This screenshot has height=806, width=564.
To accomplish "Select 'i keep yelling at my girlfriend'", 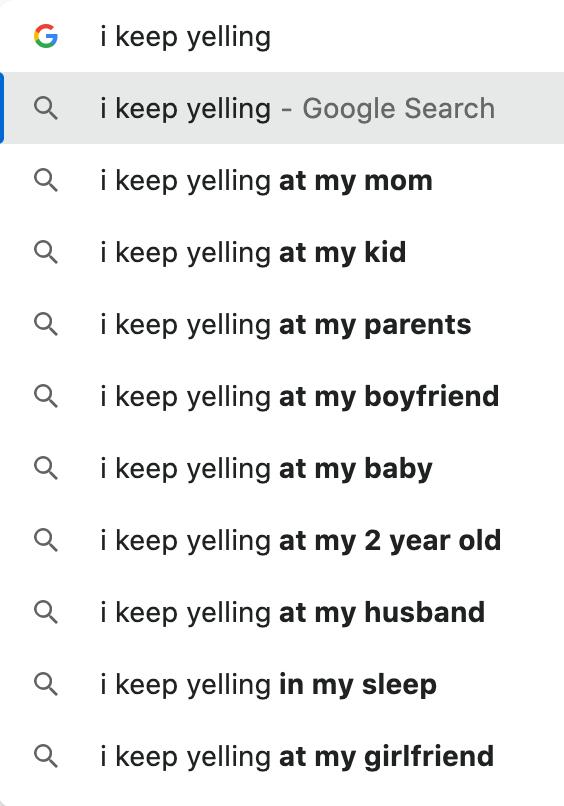I will [282, 756].
